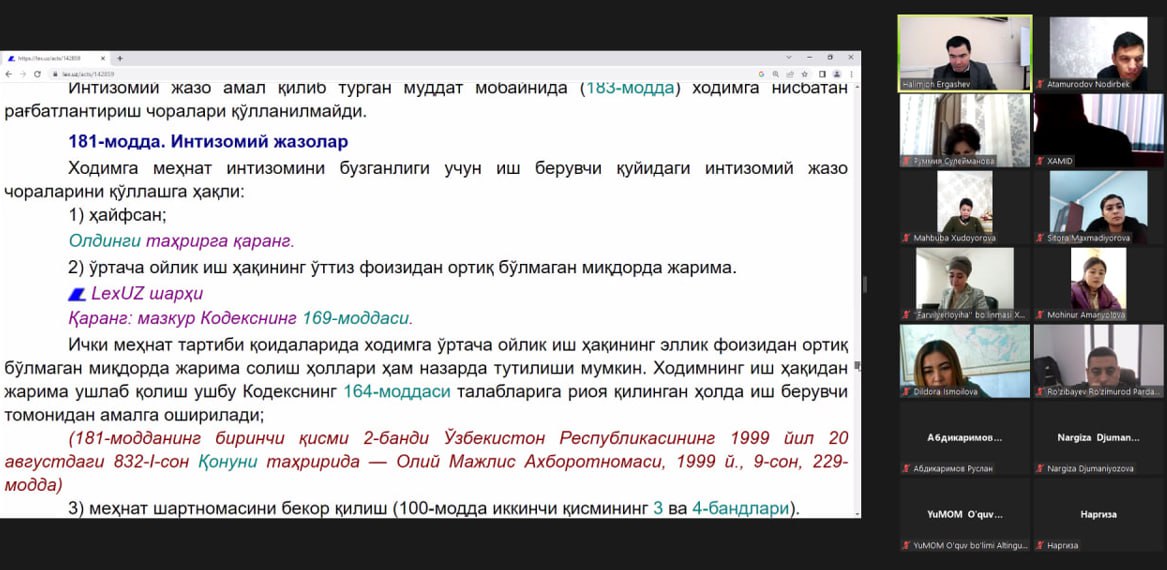
Task: Open a new browser tab
Action: point(119,58)
